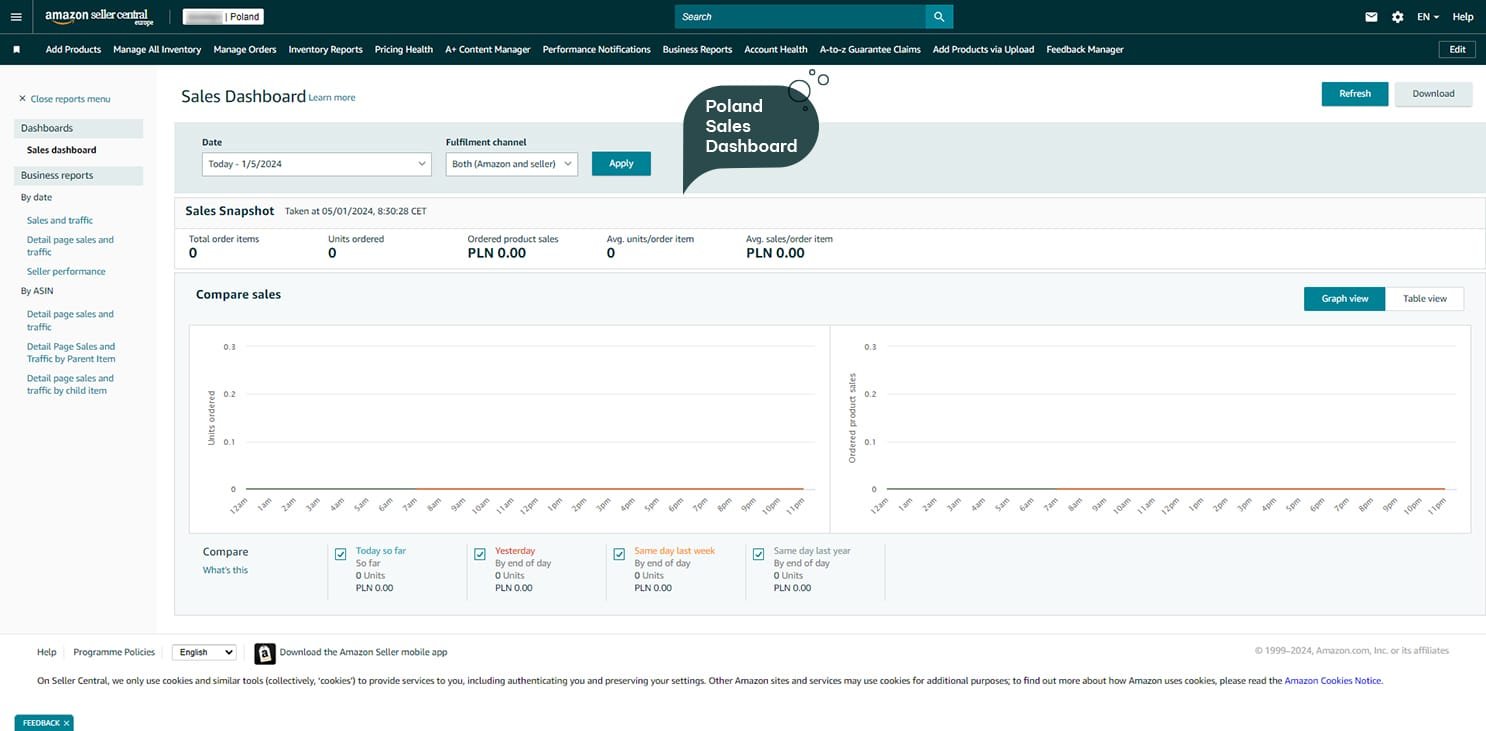Click the Apply button
Image resolution: width=1486 pixels, height=731 pixels.
621,164
